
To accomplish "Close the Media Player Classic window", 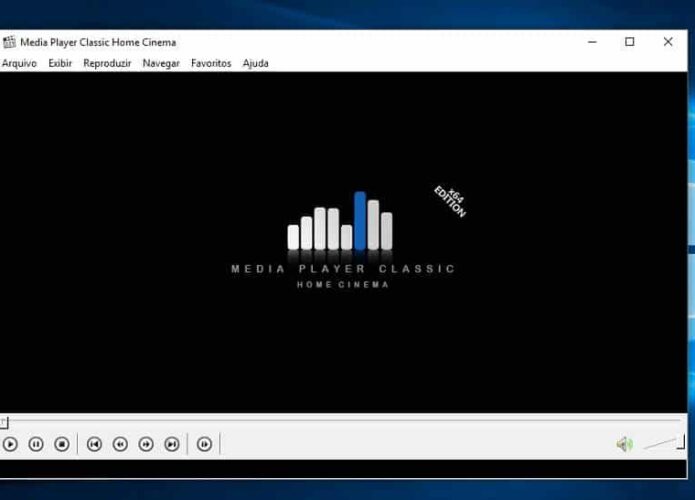I will [x=668, y=42].
